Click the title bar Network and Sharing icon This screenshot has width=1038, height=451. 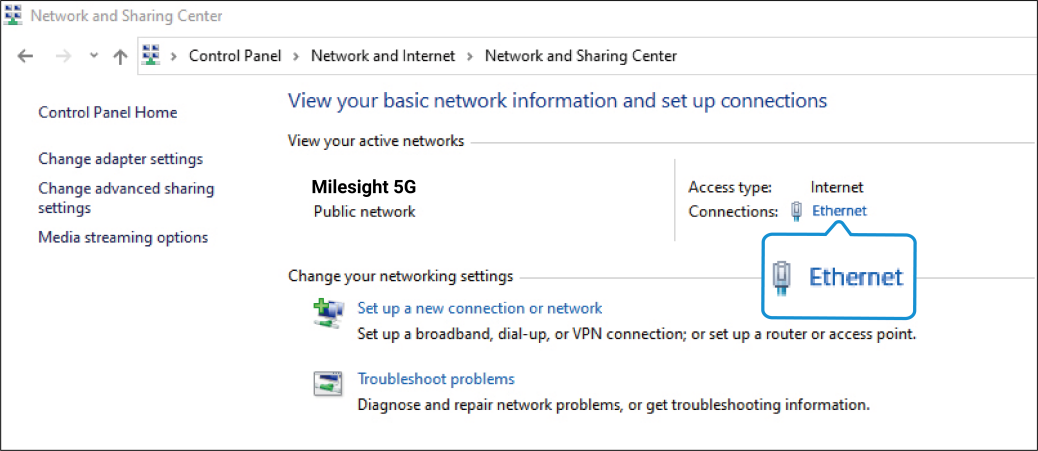[14, 16]
